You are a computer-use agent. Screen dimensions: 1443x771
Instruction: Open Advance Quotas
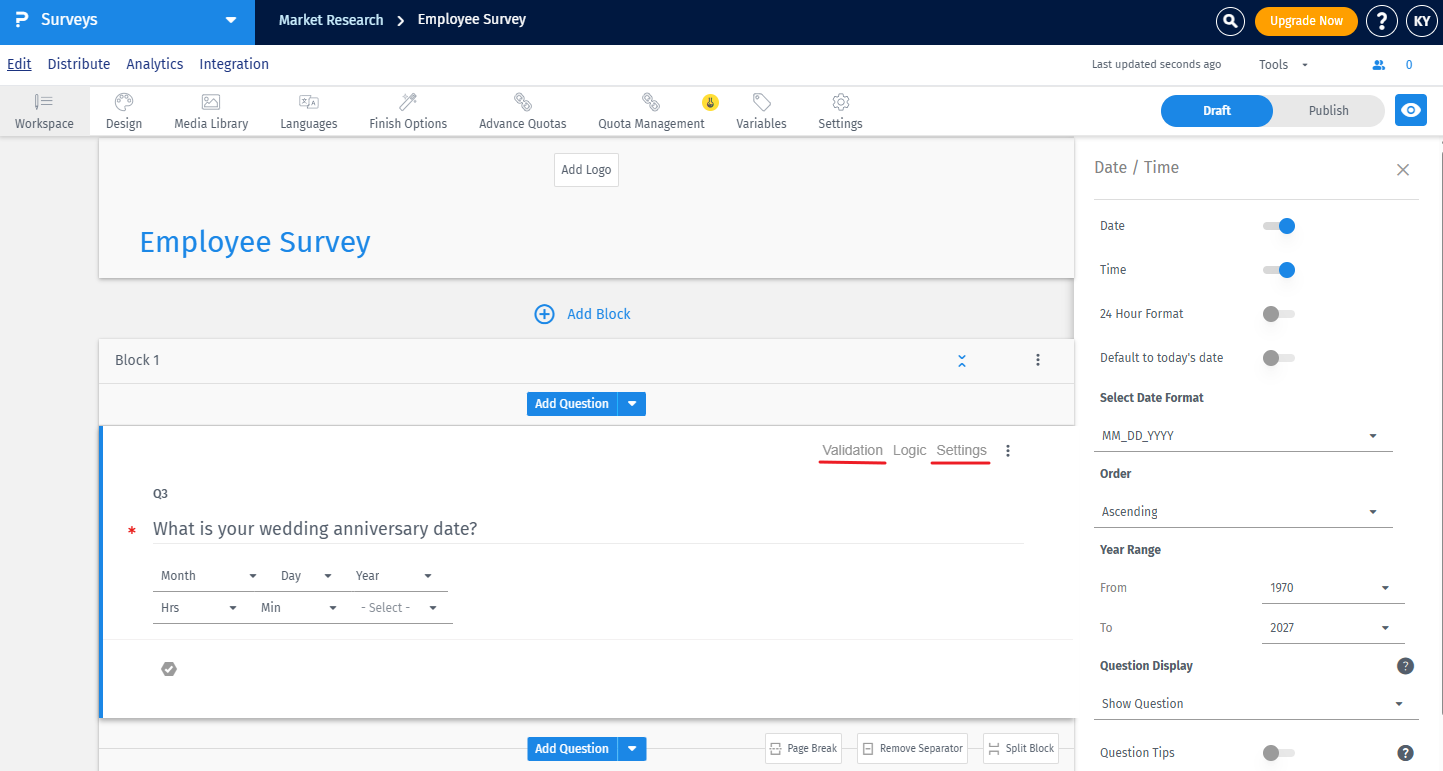[x=523, y=111]
